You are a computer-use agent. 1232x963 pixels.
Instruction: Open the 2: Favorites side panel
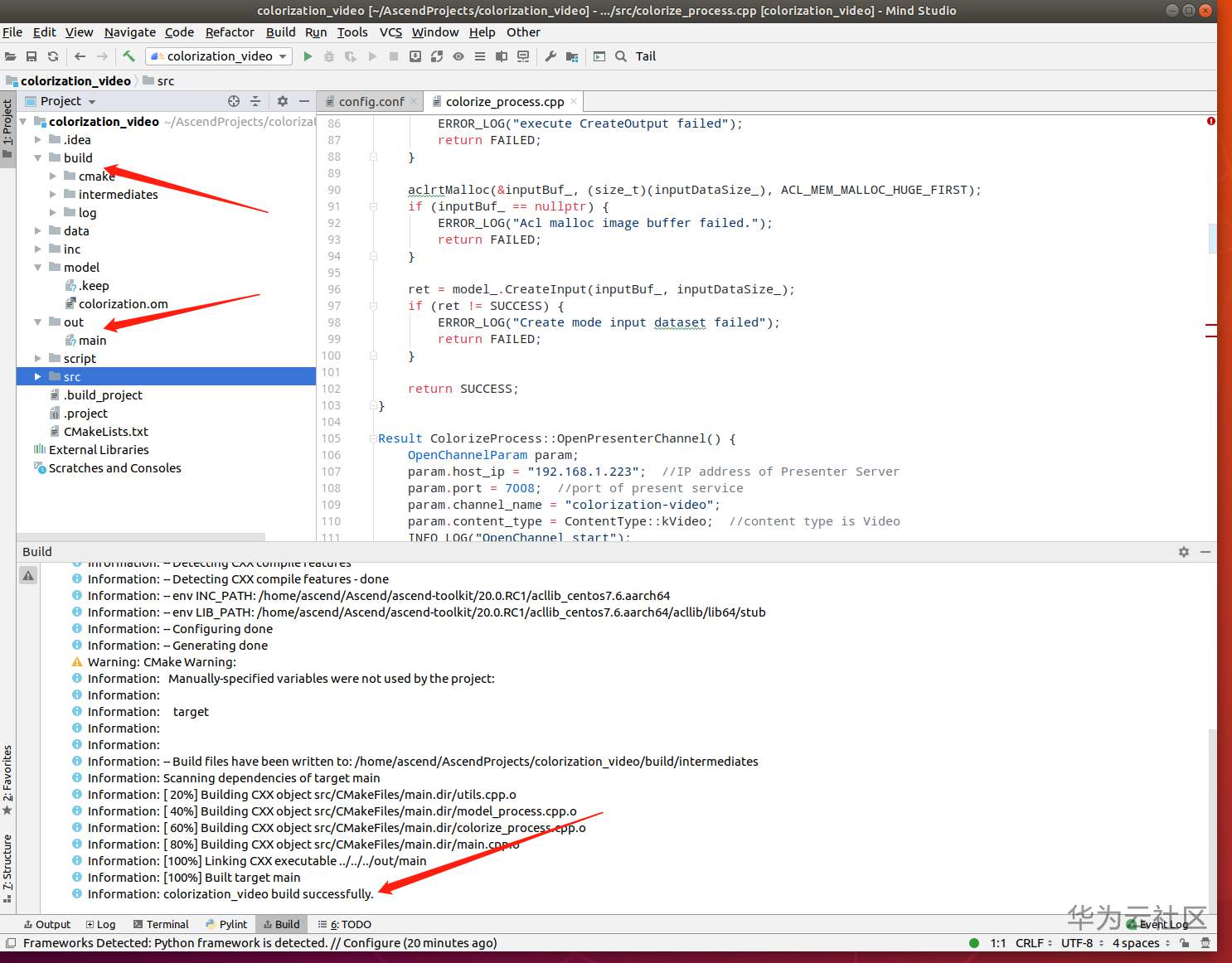tap(7, 779)
